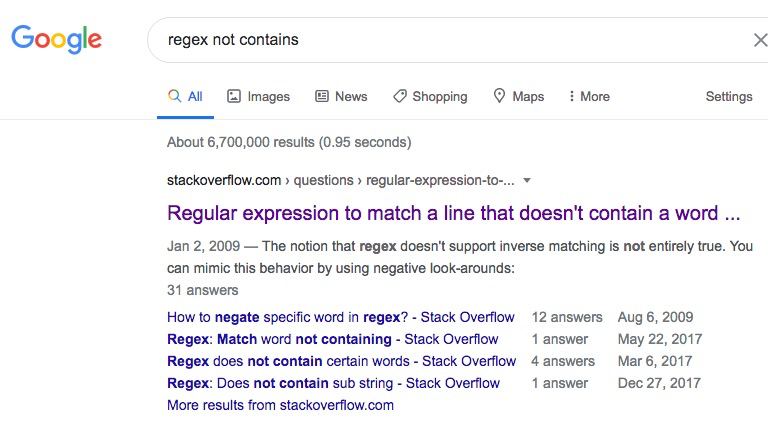Switch to the Images tab
The image size is (768, 432).
tap(259, 96)
